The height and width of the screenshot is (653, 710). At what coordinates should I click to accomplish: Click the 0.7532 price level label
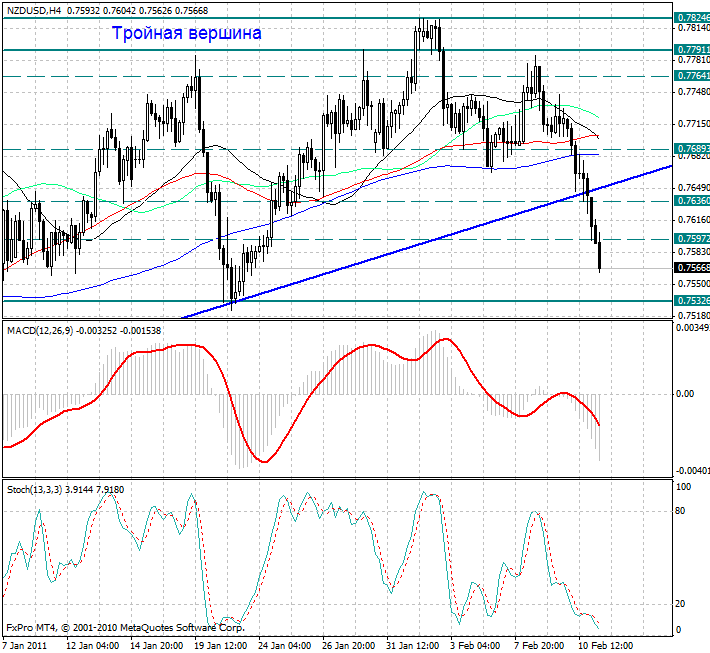click(x=692, y=301)
